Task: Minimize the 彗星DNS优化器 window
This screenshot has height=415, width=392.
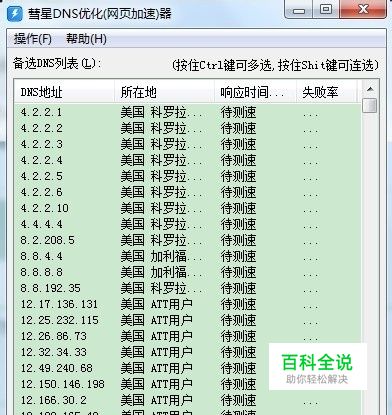Action: 299,9
